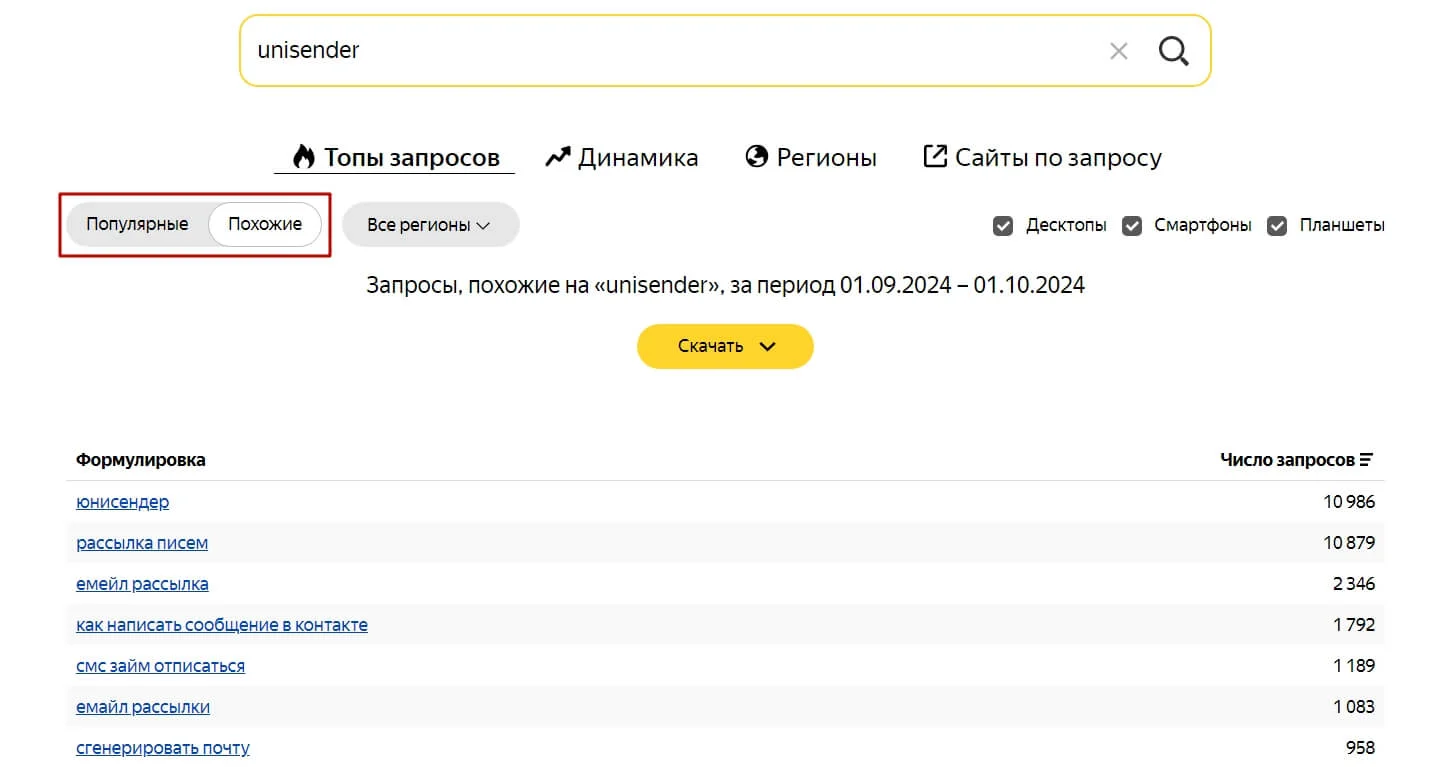The image size is (1435, 767).
Task: Click the flame icon for top queries
Action: coord(303,157)
